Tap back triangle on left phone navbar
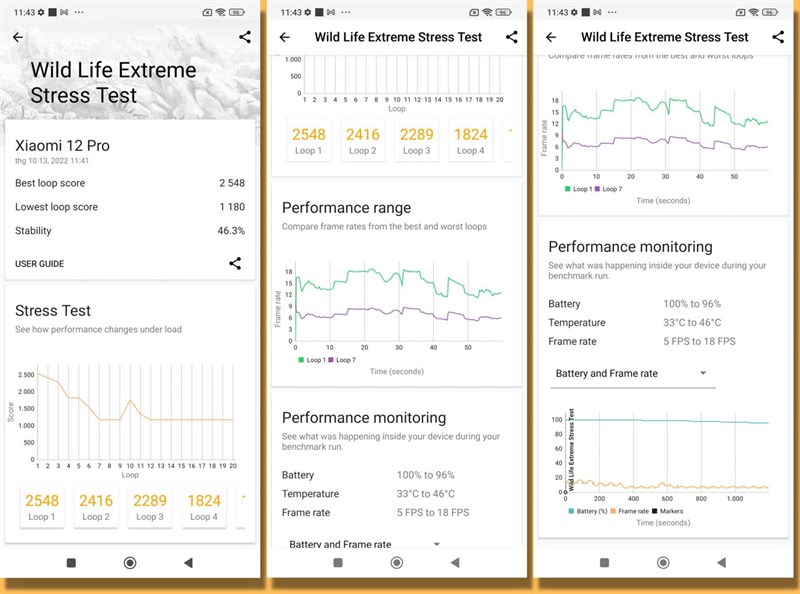The width and height of the screenshot is (800, 594). pos(188,563)
